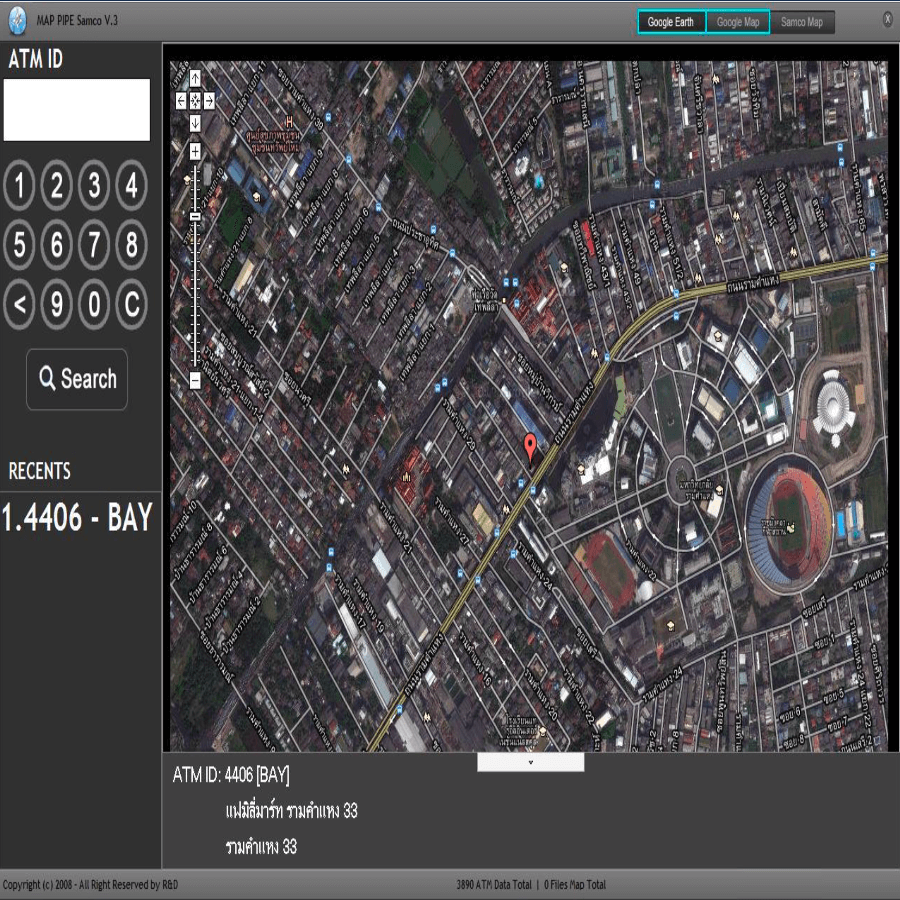Zoom in with the map plus button
The width and height of the screenshot is (900, 900).
(195, 151)
